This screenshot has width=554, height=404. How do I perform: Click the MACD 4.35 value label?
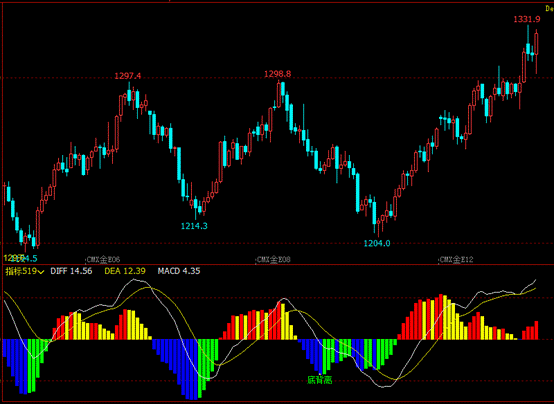coord(179,271)
